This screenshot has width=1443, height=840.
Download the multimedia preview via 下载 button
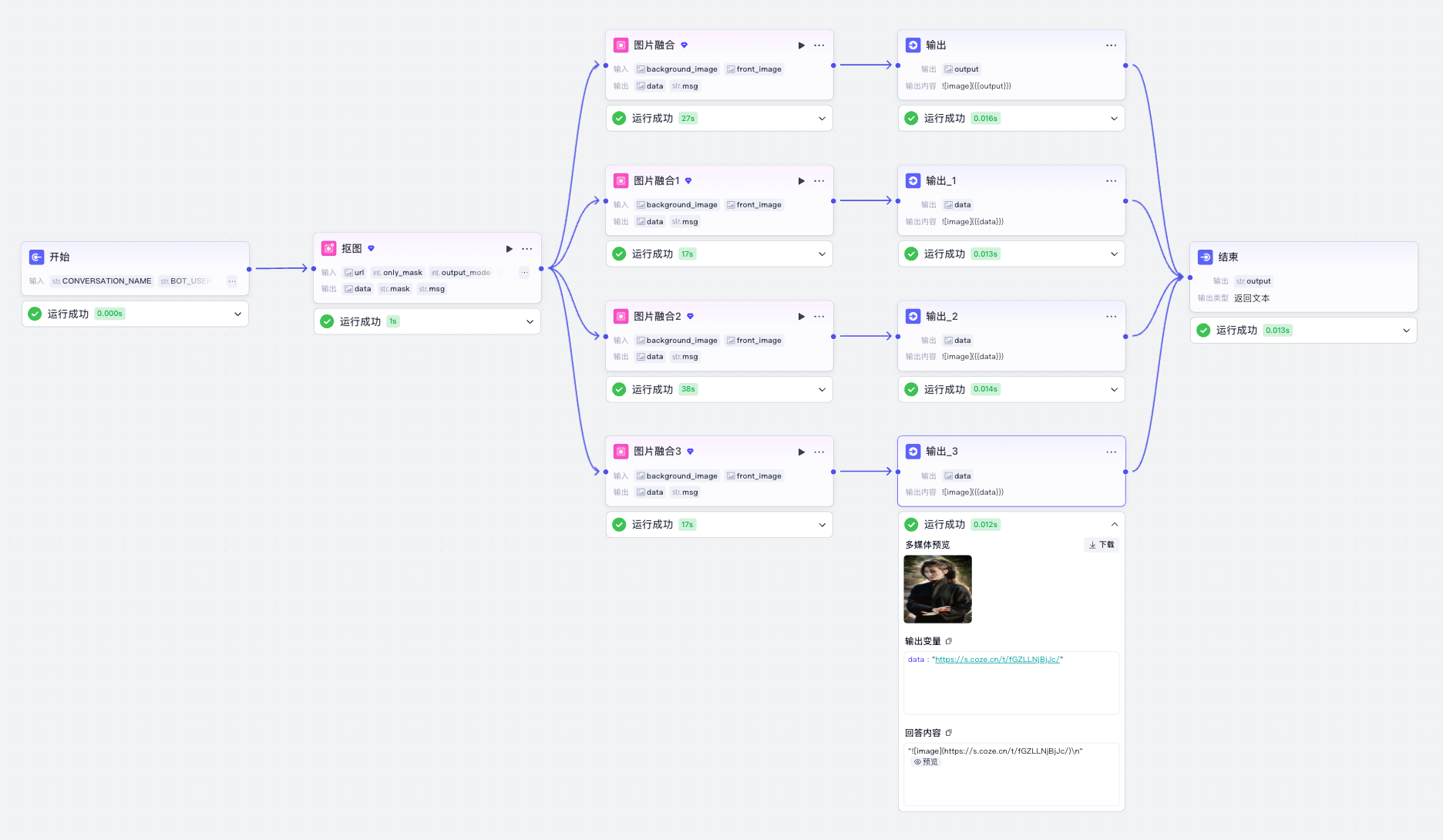tap(1102, 545)
